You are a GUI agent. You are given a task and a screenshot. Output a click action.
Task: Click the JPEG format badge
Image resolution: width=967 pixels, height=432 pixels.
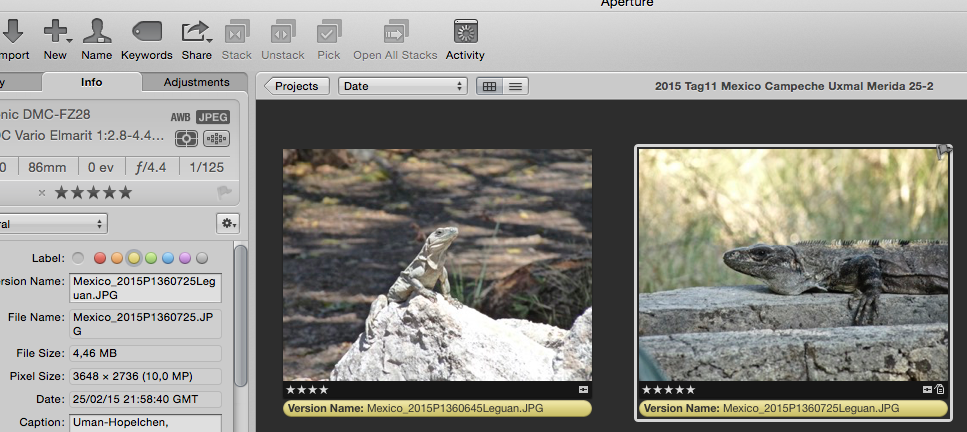tap(213, 117)
